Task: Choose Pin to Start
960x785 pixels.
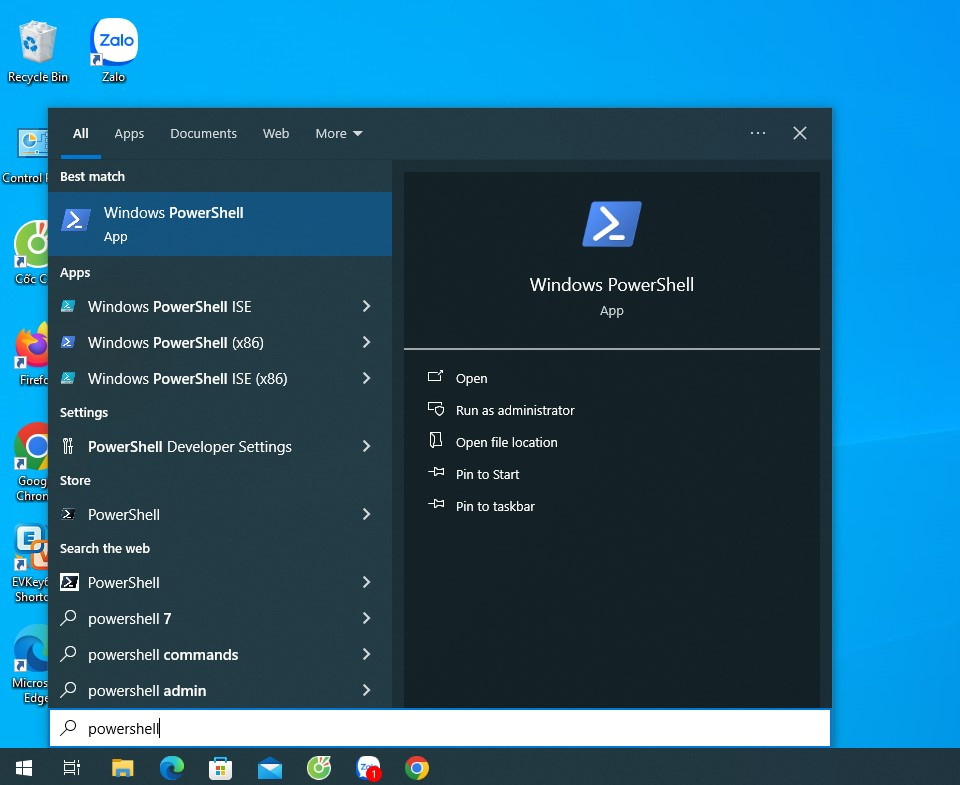Action: click(x=487, y=474)
